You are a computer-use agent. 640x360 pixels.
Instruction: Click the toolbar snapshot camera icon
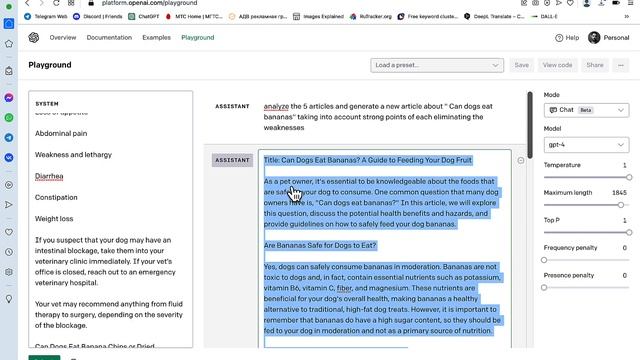coord(535,3)
